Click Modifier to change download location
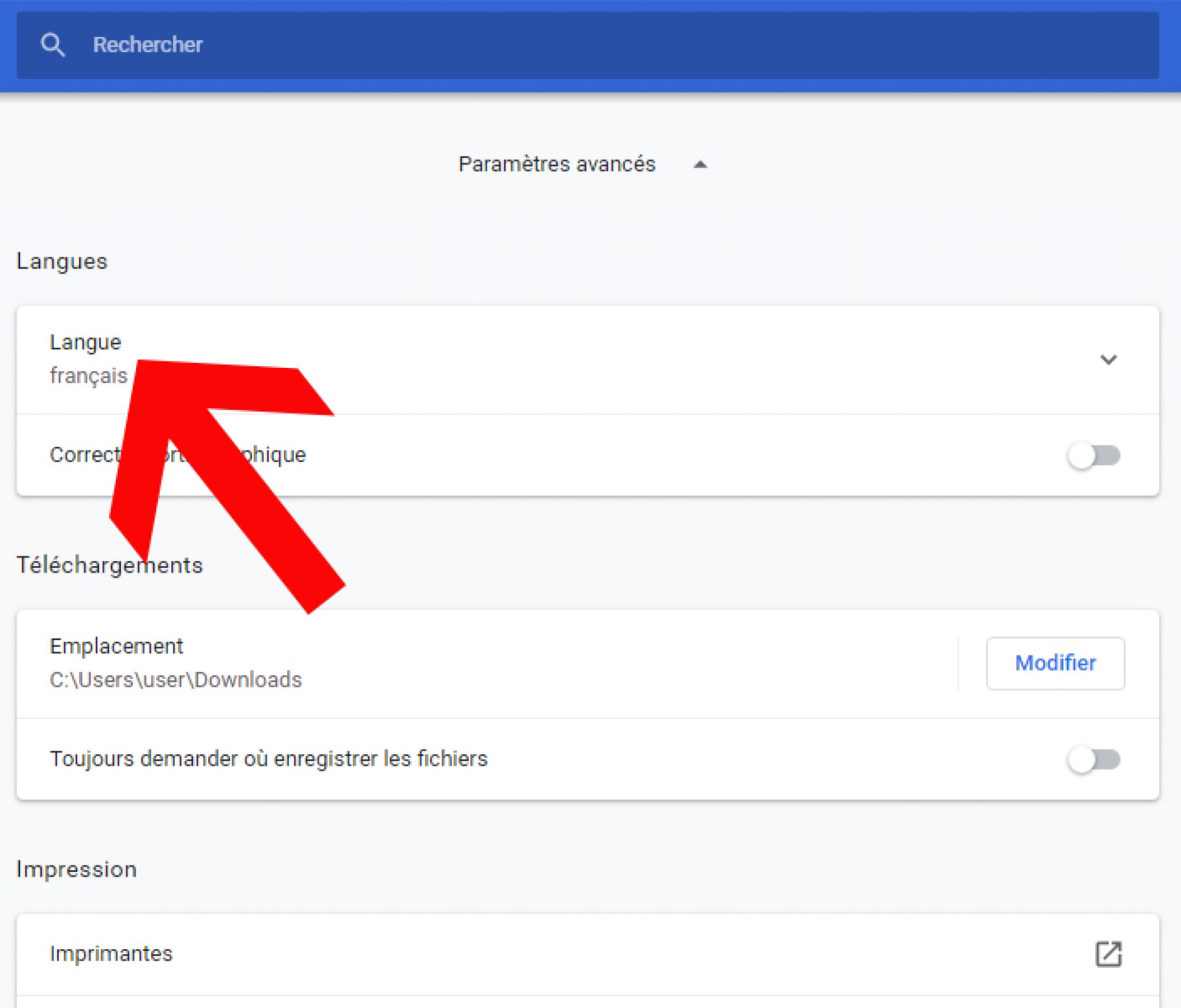 click(x=1055, y=663)
